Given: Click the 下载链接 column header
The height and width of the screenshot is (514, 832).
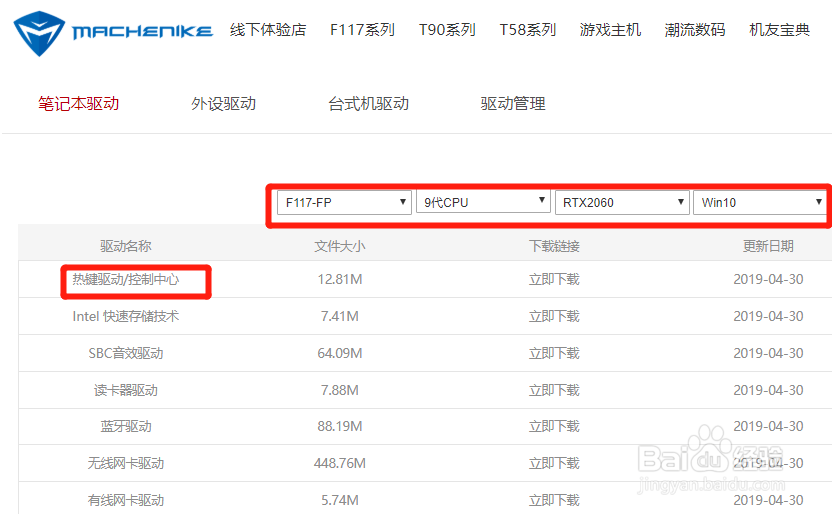Looking at the screenshot, I should click(x=554, y=246).
